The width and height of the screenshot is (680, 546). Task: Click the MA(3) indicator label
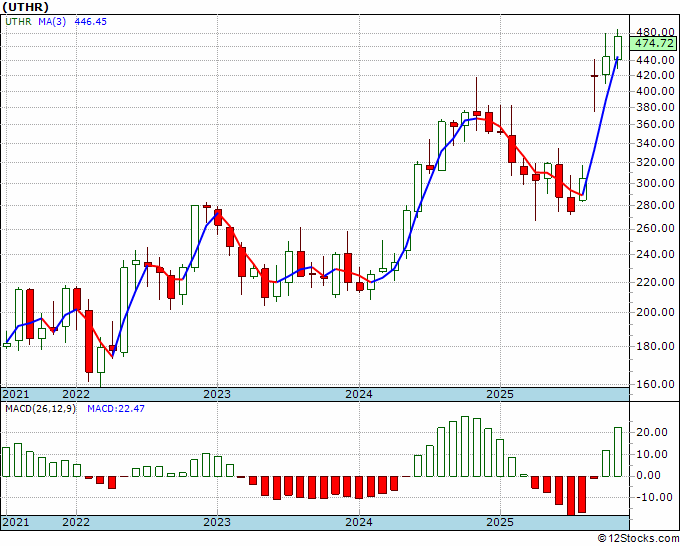click(52, 22)
